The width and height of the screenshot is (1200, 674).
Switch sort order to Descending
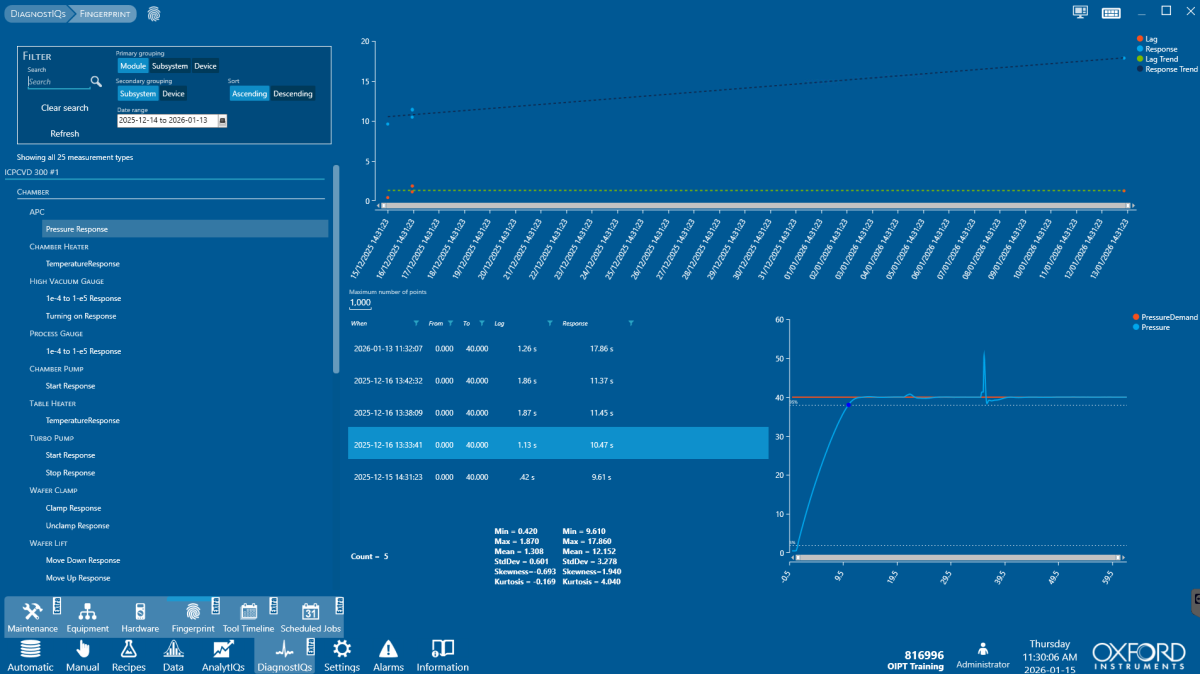(x=293, y=94)
